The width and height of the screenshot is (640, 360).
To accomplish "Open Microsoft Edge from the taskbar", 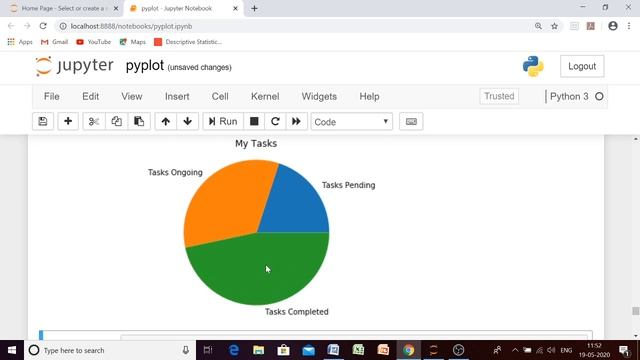I will (x=234, y=350).
